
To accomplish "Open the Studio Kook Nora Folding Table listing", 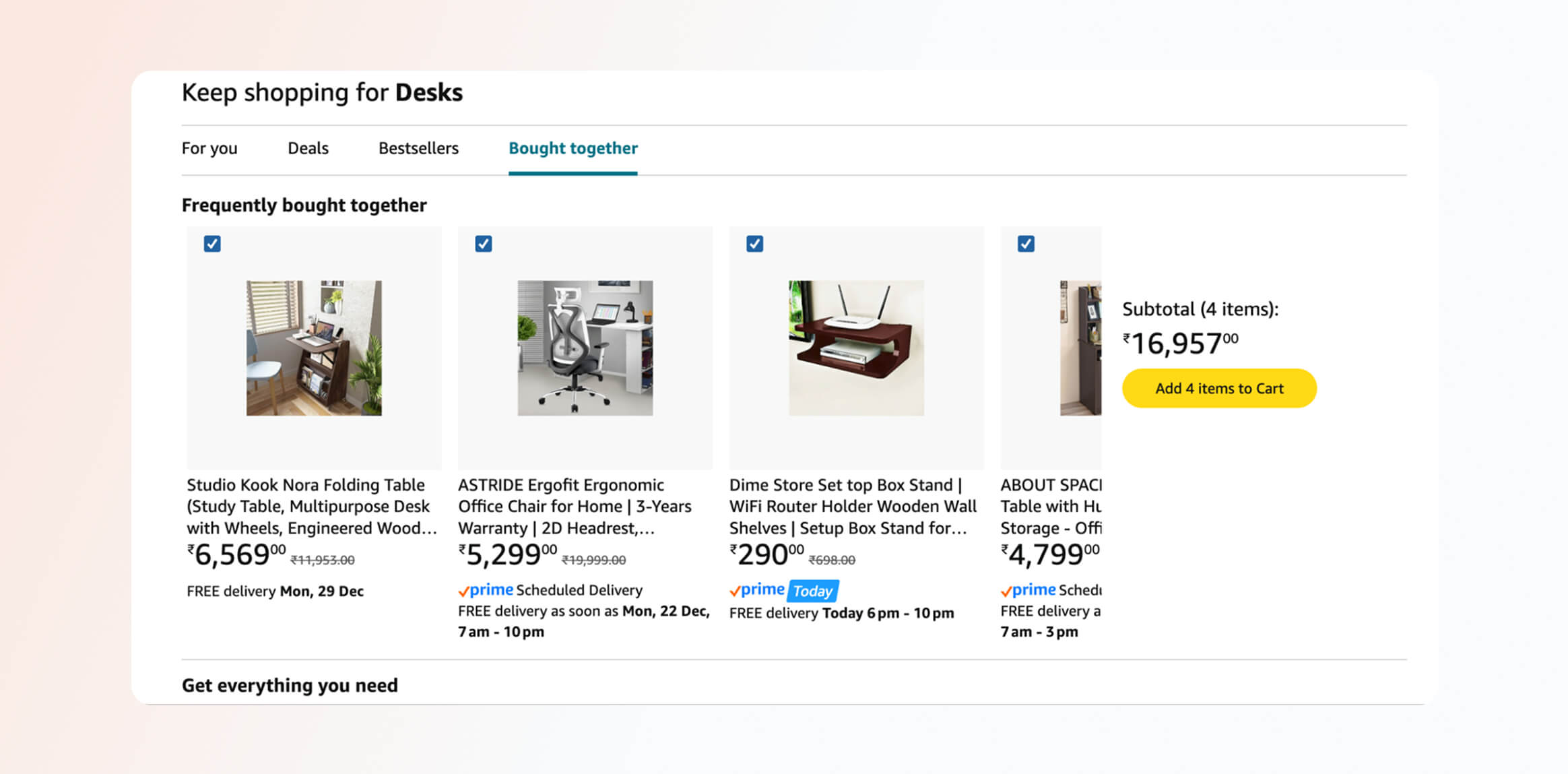I will click(305, 506).
